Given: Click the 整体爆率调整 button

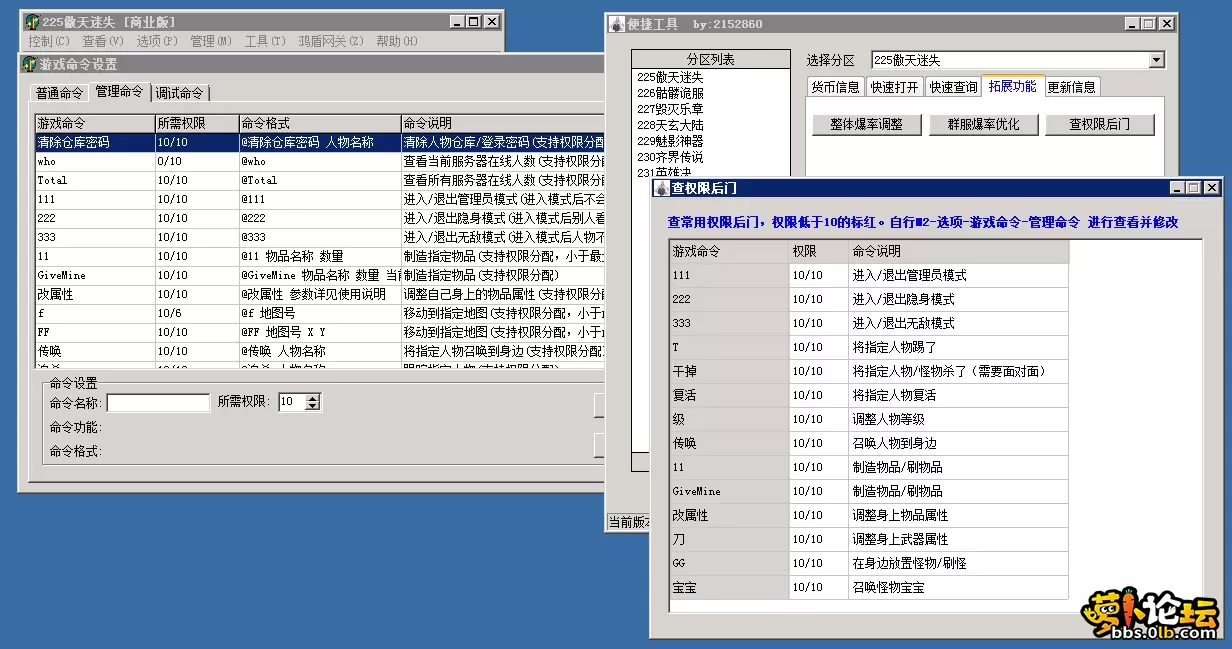Looking at the screenshot, I should 866,125.
